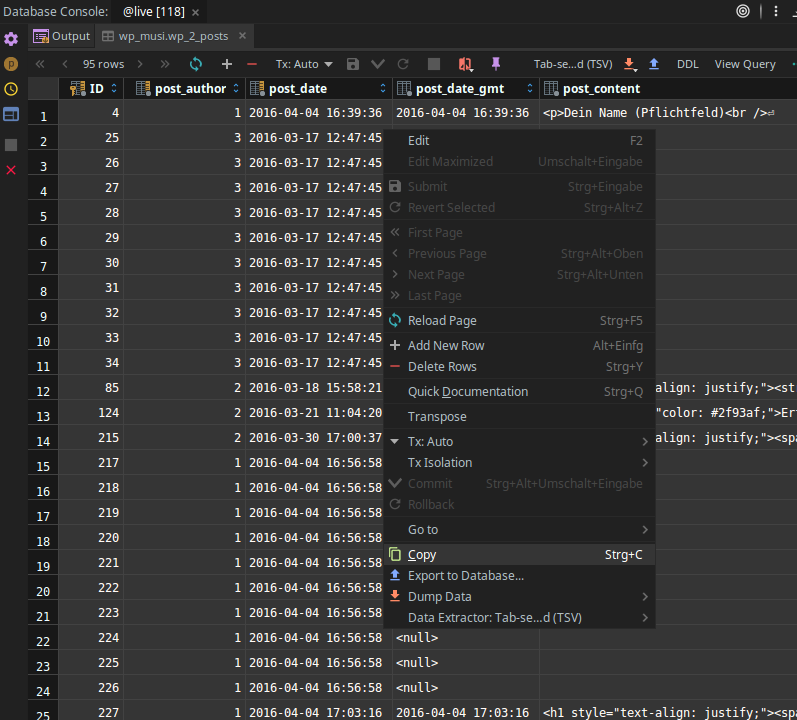
Task: Select Copy from the context menu
Action: [422, 554]
